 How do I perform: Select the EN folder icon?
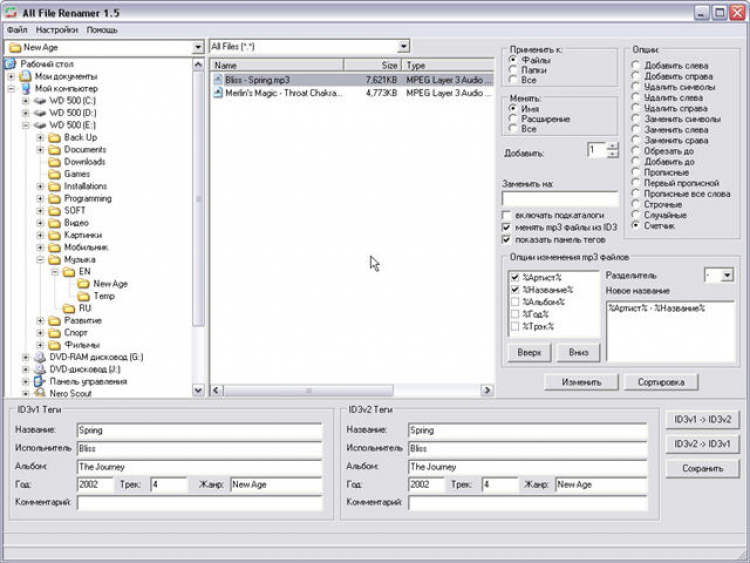click(x=69, y=272)
